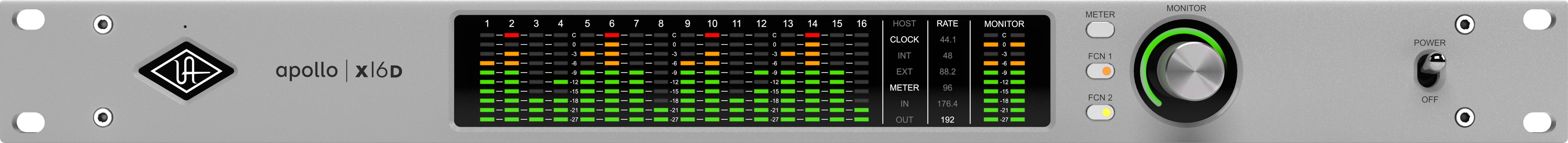Click the red clip LED on channel 2

(511, 35)
